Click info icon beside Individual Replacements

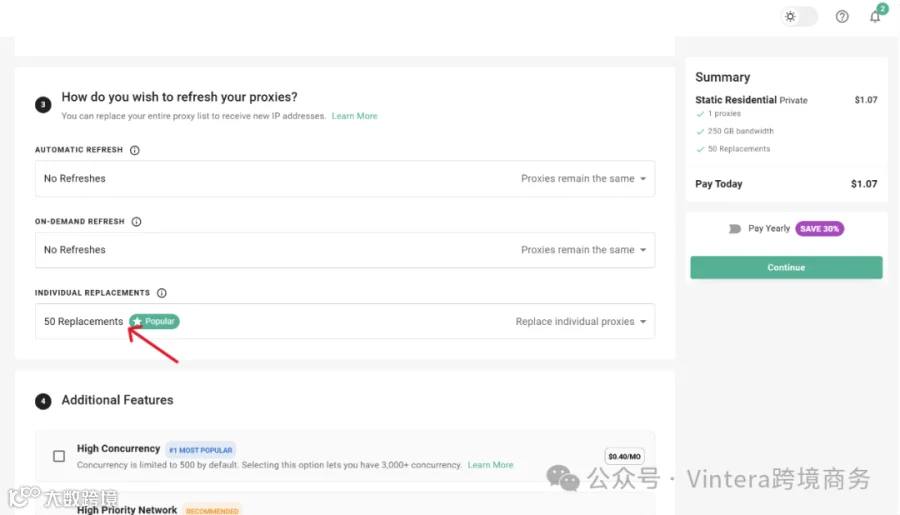(162, 293)
